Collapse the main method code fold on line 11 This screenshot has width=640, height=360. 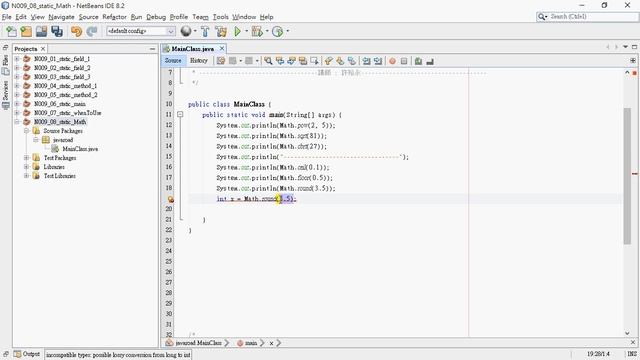180,115
